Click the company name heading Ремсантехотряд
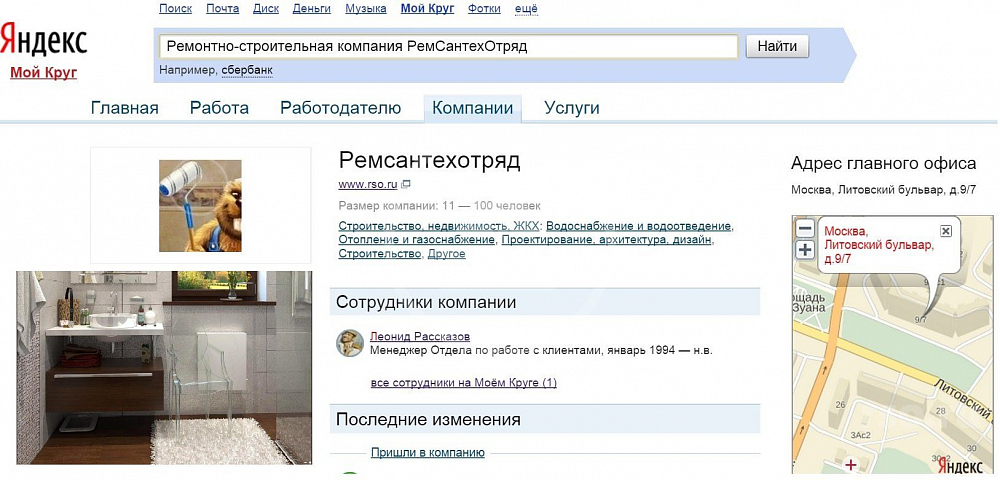Image resolution: width=1000 pixels, height=480 pixels. 429,161
